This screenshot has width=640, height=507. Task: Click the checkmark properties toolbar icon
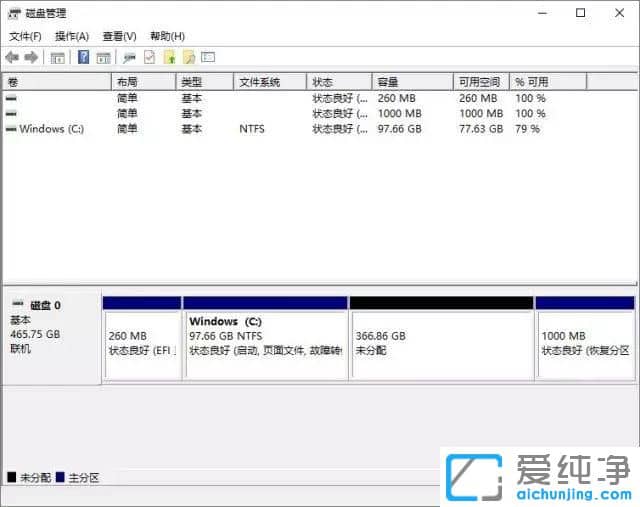(x=149, y=58)
